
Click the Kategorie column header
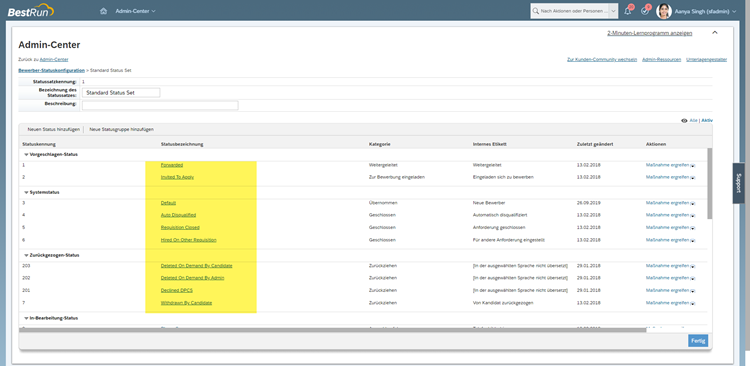click(x=379, y=144)
